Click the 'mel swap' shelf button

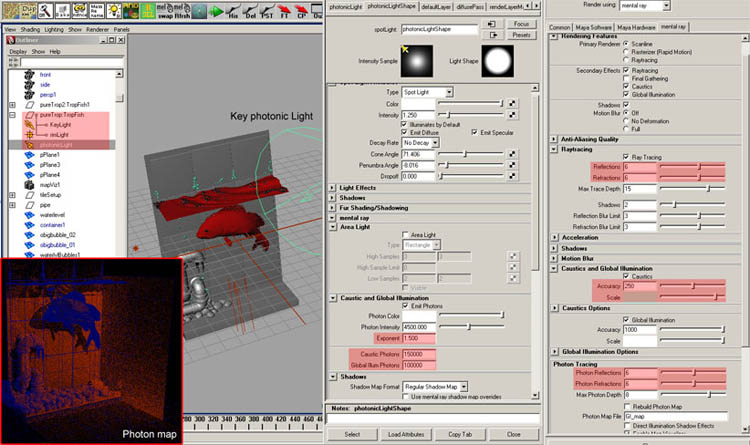click(x=165, y=11)
